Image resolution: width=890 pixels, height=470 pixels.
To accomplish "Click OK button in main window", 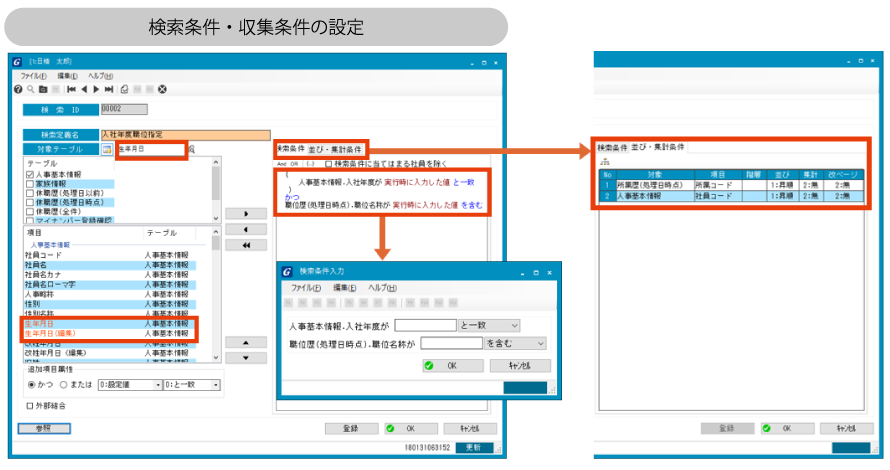I will (x=411, y=429).
